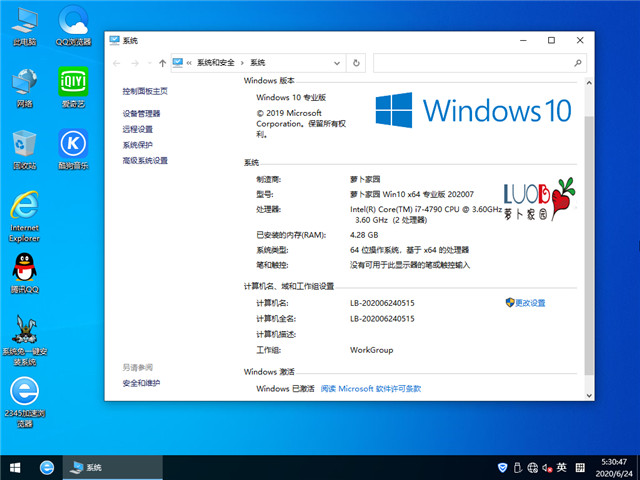Select 系统和安全 in breadcrumb path
This screenshot has width=640, height=480.
pyautogui.click(x=216, y=63)
